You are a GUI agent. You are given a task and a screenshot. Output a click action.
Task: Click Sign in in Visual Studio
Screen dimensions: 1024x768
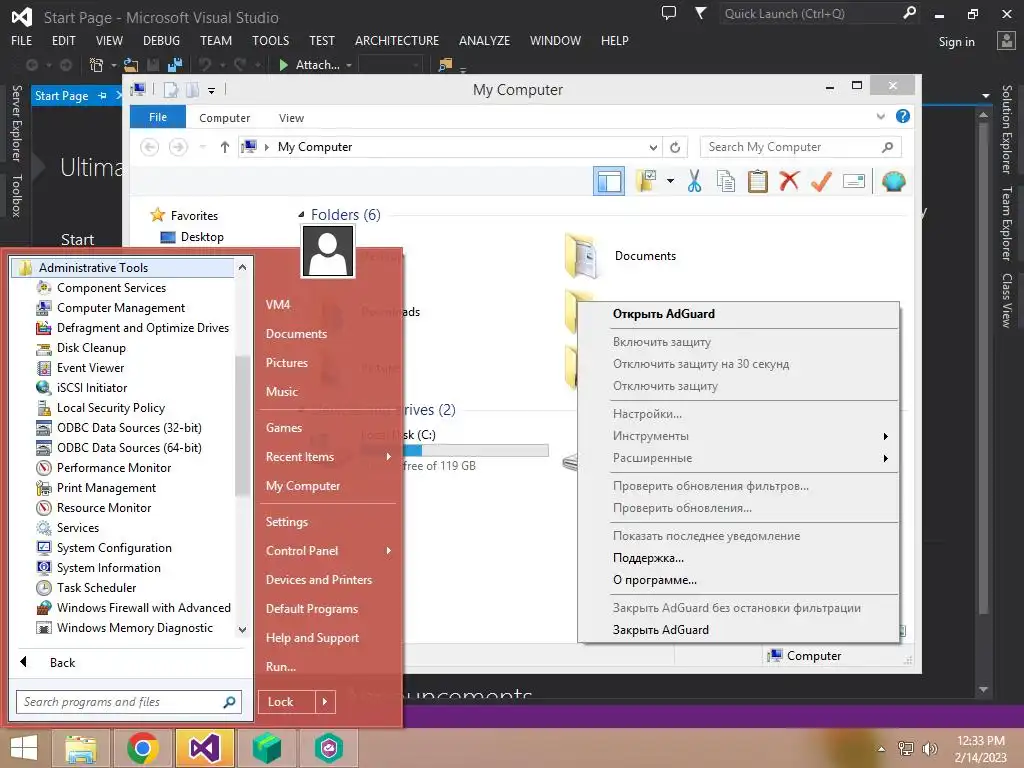956,42
